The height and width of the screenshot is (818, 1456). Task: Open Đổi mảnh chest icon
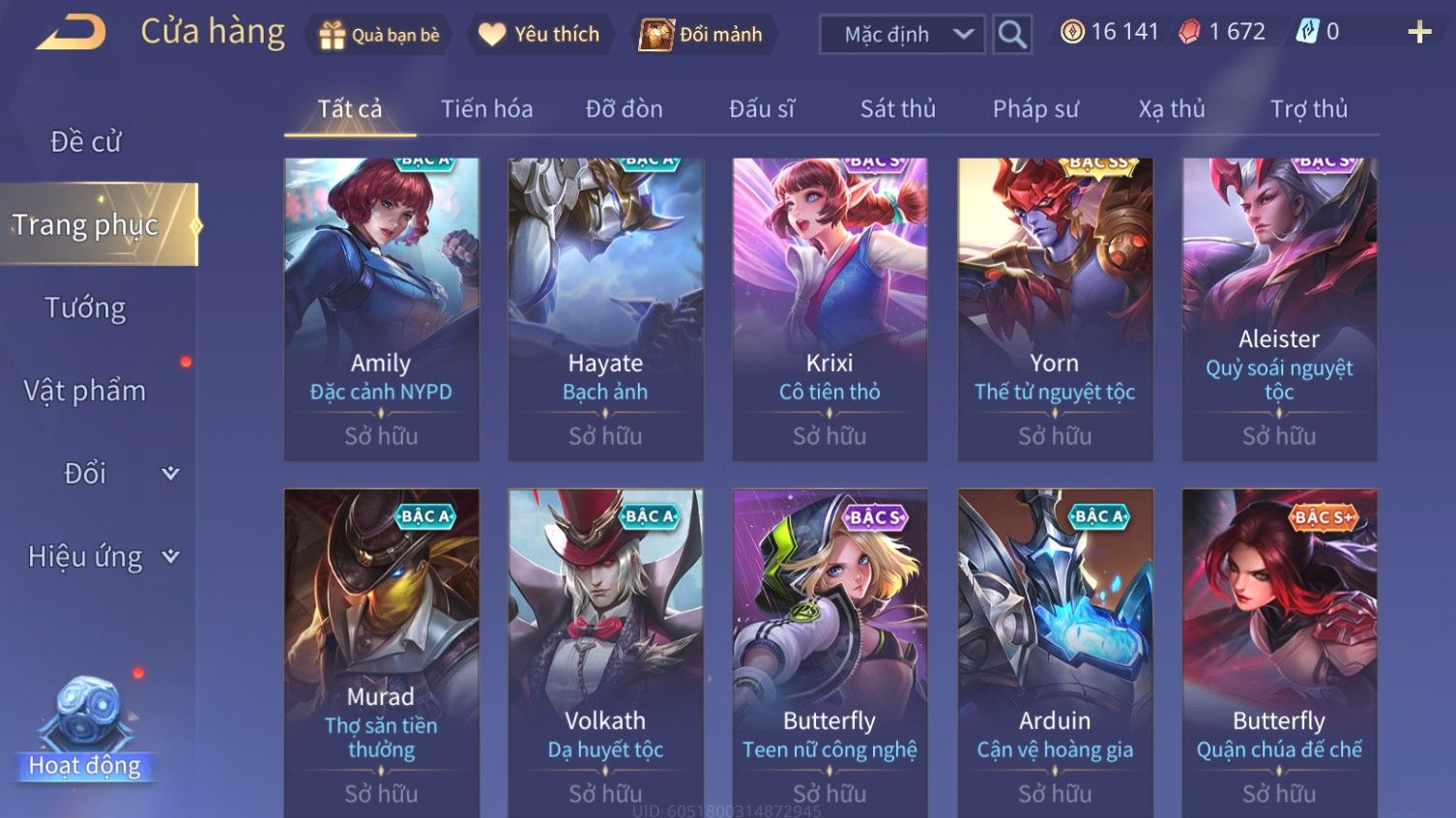click(655, 35)
